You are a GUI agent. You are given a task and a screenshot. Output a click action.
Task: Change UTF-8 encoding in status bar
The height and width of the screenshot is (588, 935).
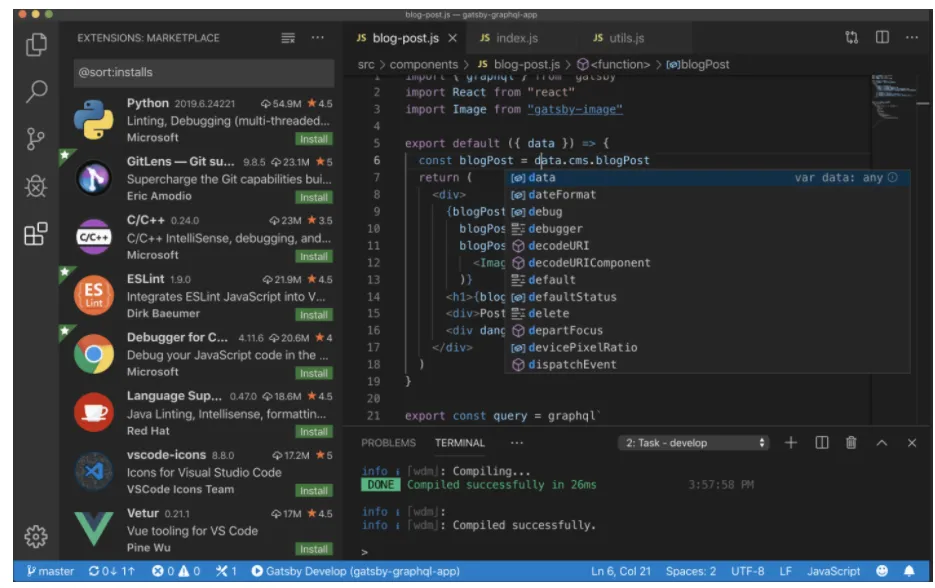point(747,571)
